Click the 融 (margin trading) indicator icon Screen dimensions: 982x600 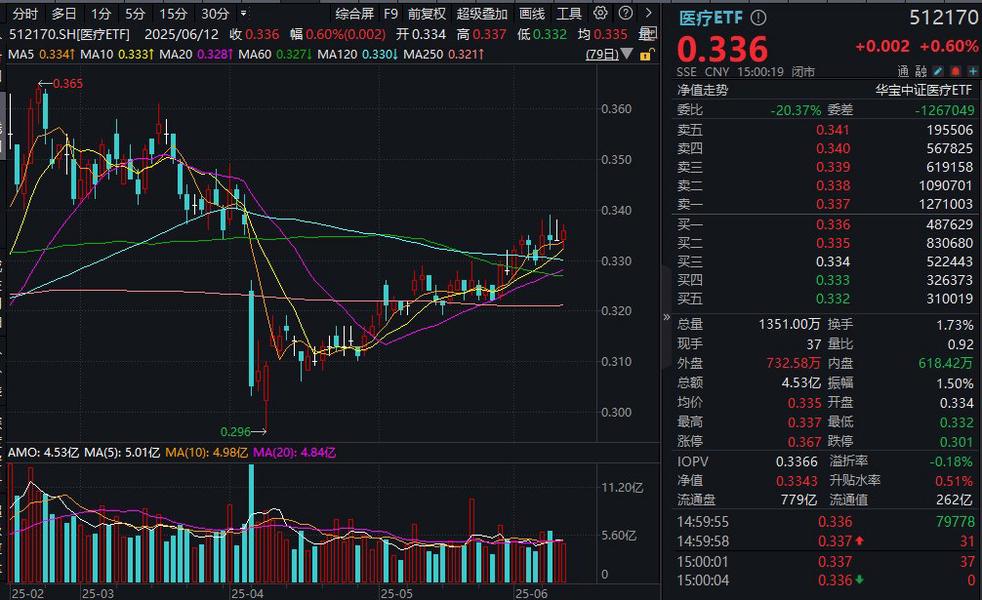tap(922, 71)
